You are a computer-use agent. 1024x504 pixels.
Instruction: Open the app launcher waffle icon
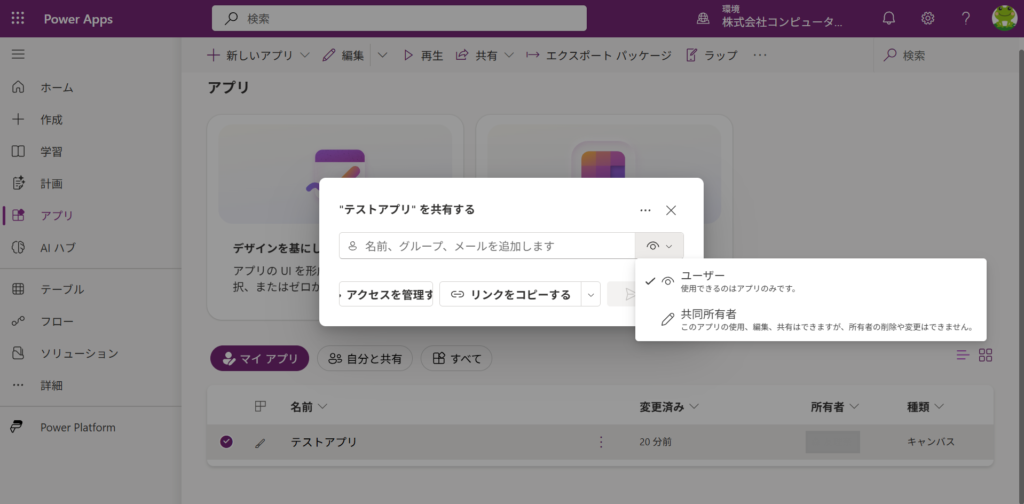18,19
